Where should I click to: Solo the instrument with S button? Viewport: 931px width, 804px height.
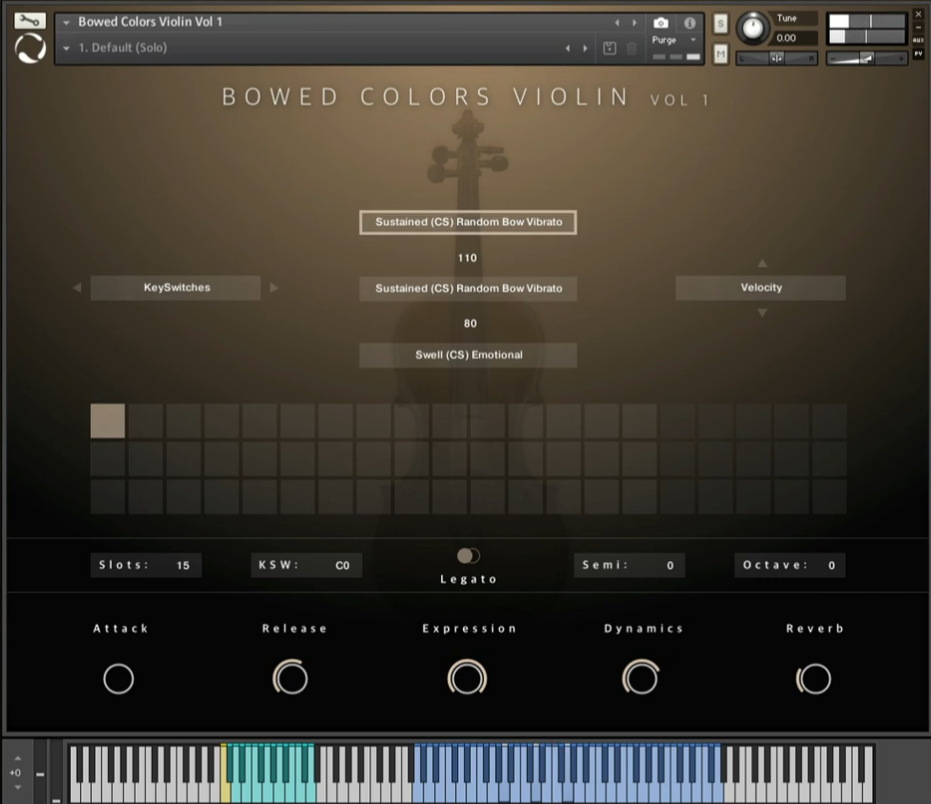721,24
